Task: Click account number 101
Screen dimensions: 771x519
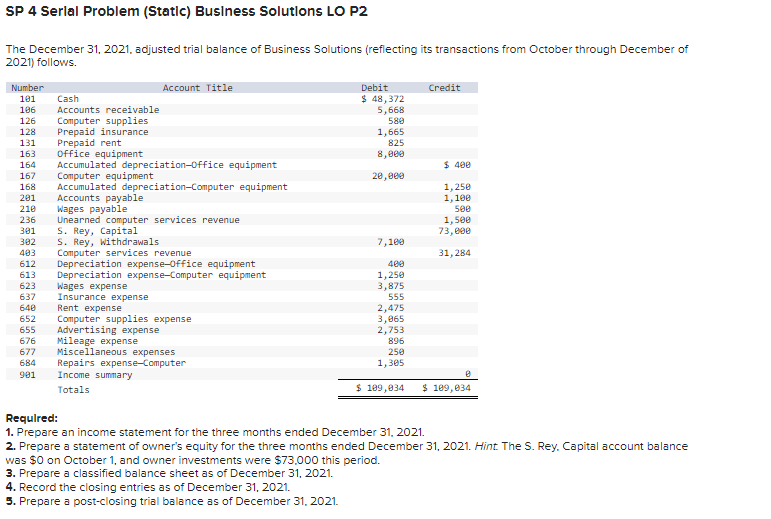Action: tap(28, 99)
